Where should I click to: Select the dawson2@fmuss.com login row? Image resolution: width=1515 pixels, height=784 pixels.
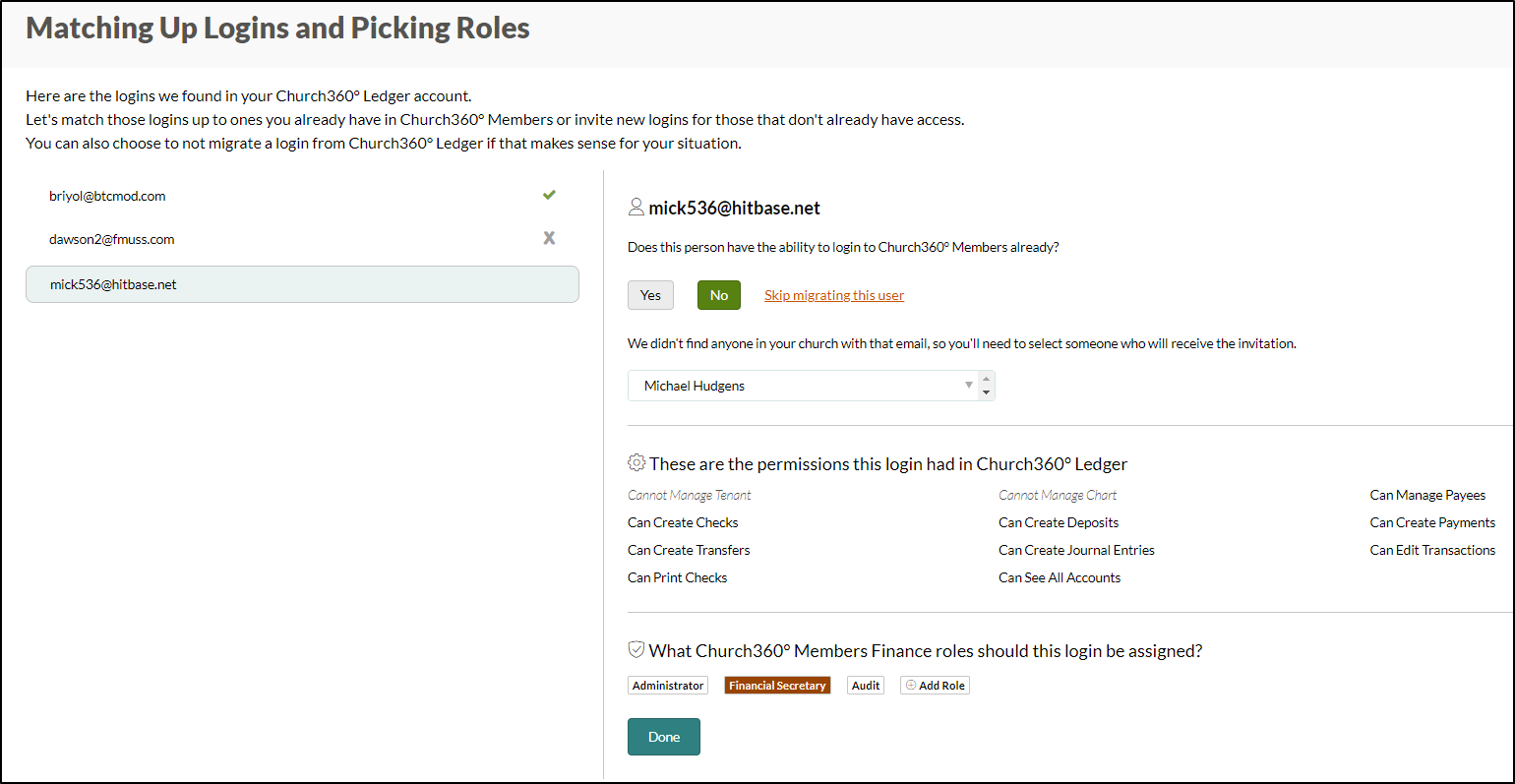[302, 239]
